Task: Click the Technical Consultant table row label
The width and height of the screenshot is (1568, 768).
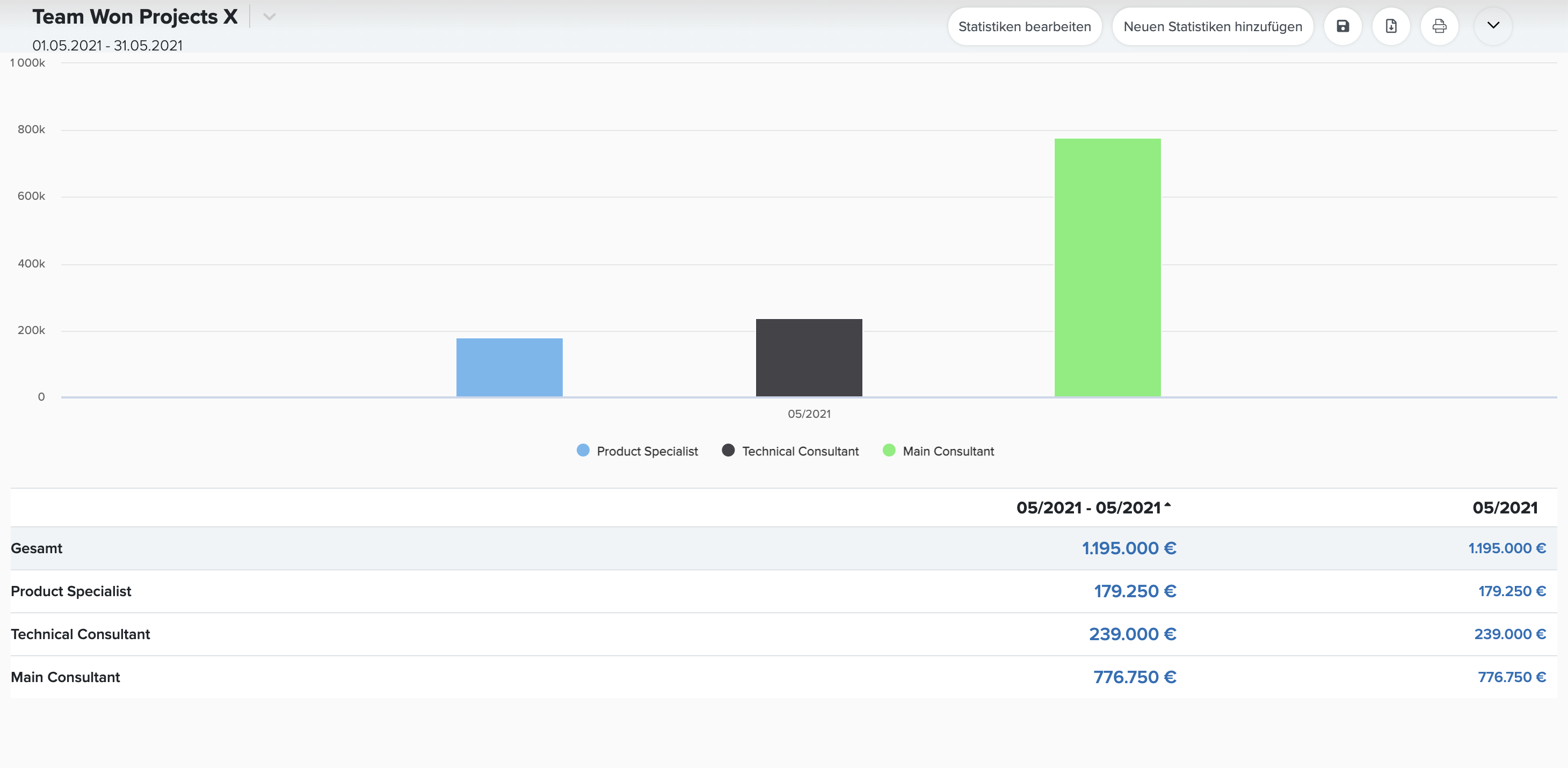Action: [81, 634]
